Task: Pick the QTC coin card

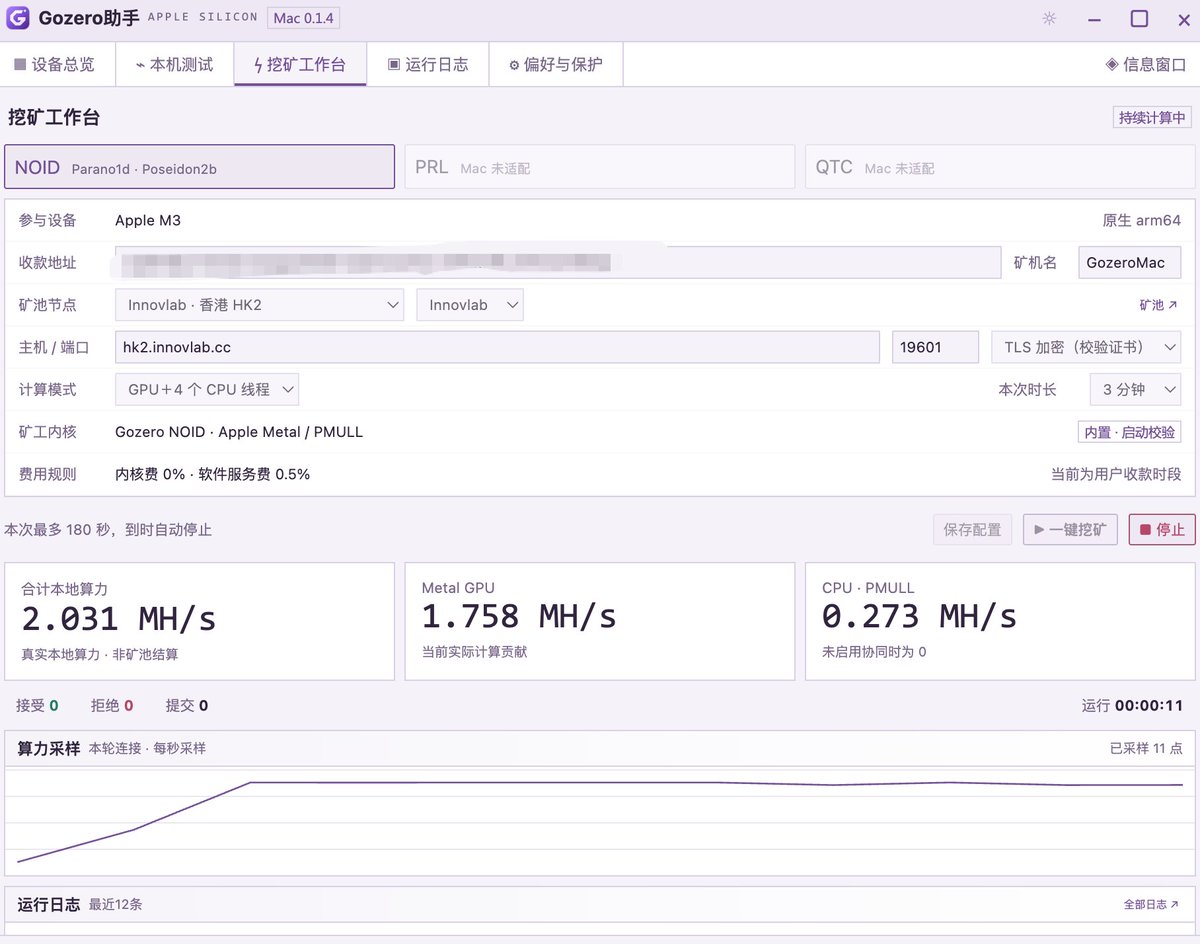Action: 1000,167
